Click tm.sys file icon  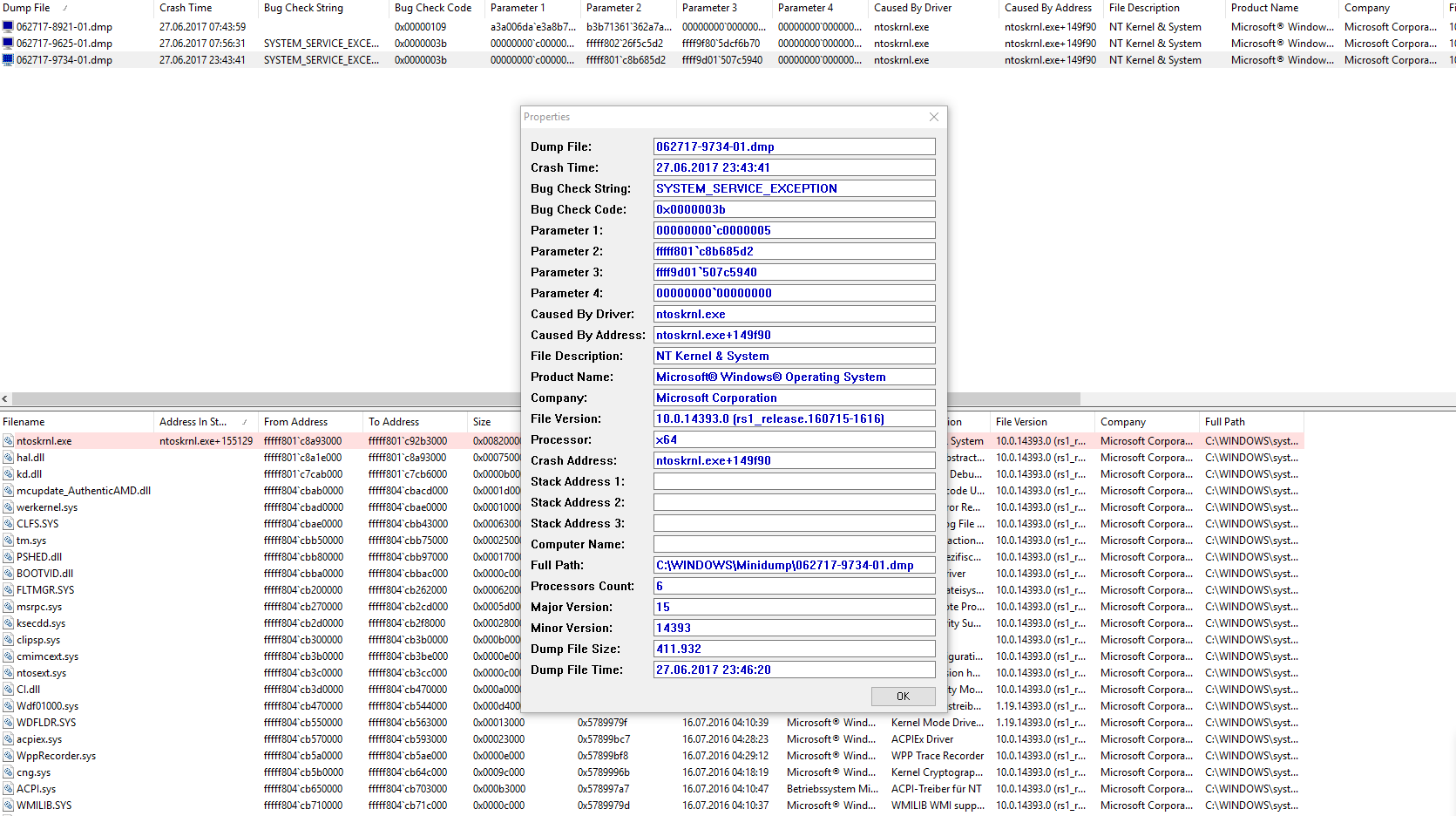(x=8, y=541)
